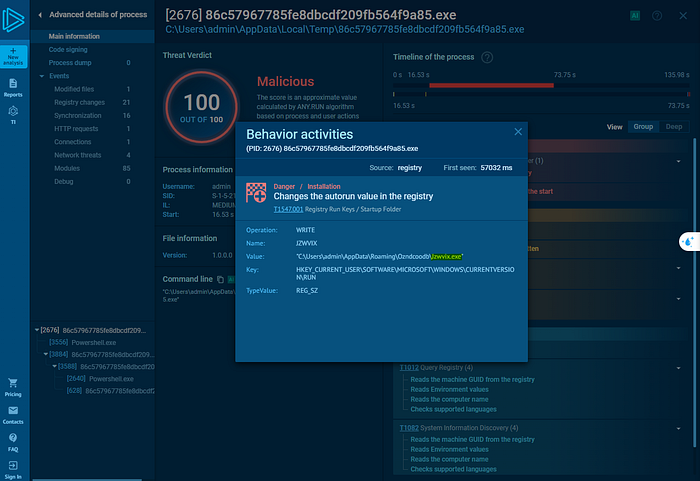
Task: Switch view to Deep
Action: pos(674,127)
